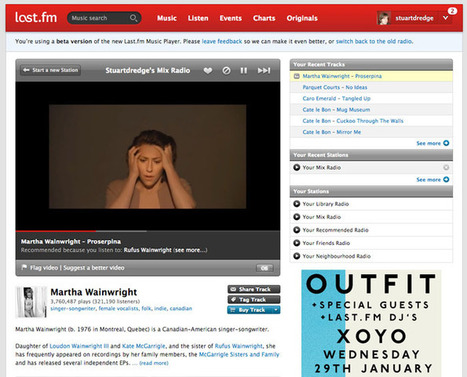Open McGarrigle Sisters and Family link
Image resolution: width=467 pixels, height=377 pixels.
(239, 354)
